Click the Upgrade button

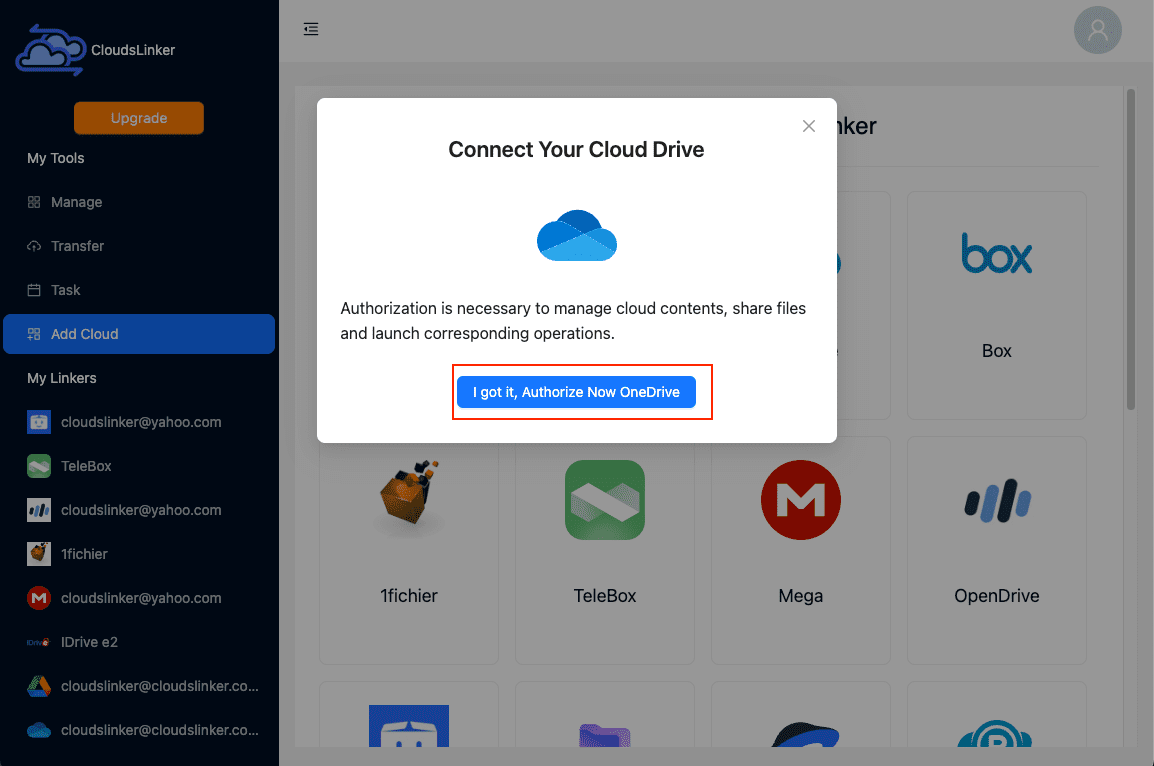138,118
